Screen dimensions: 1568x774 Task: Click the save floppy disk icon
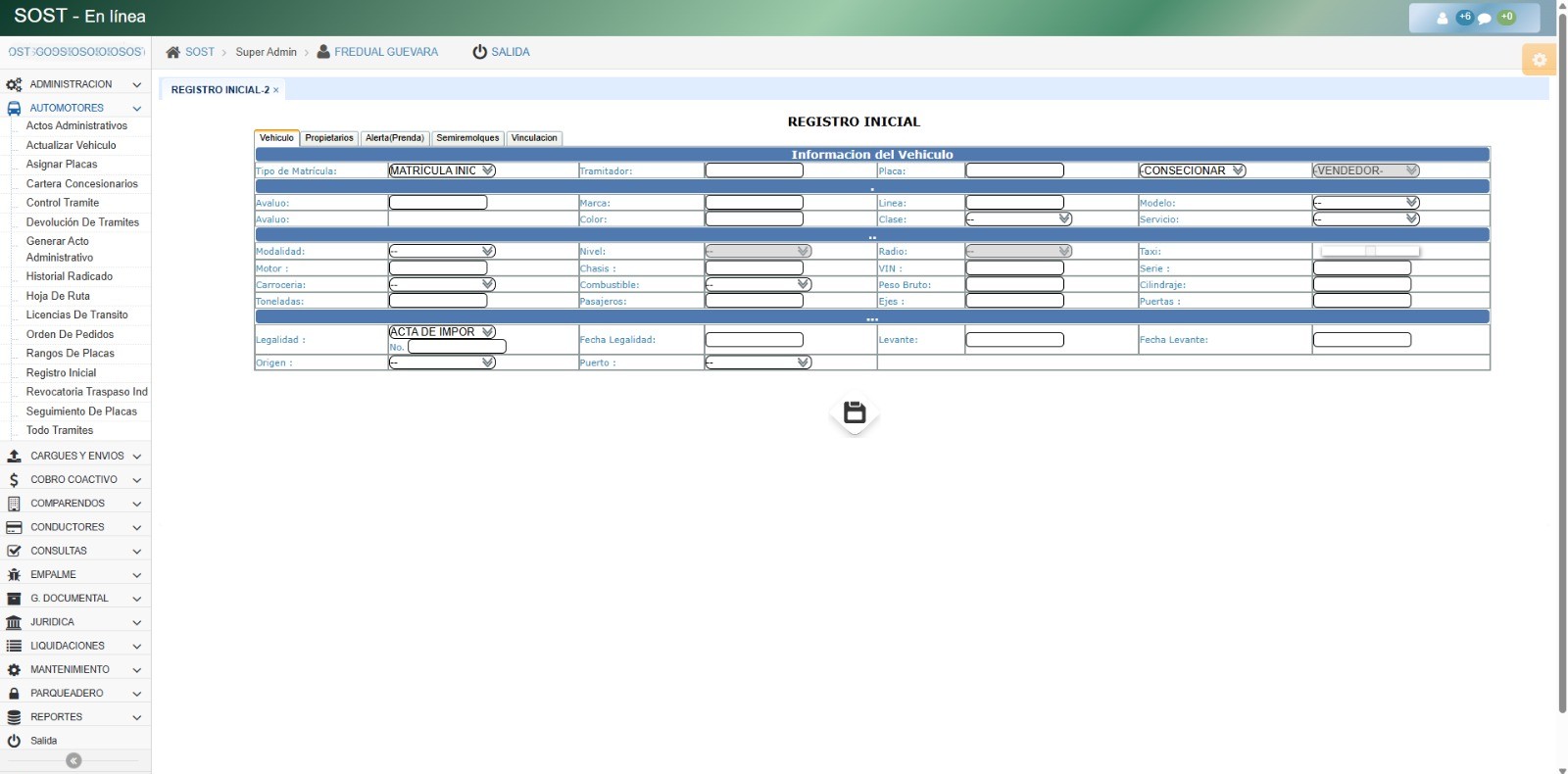(855, 413)
